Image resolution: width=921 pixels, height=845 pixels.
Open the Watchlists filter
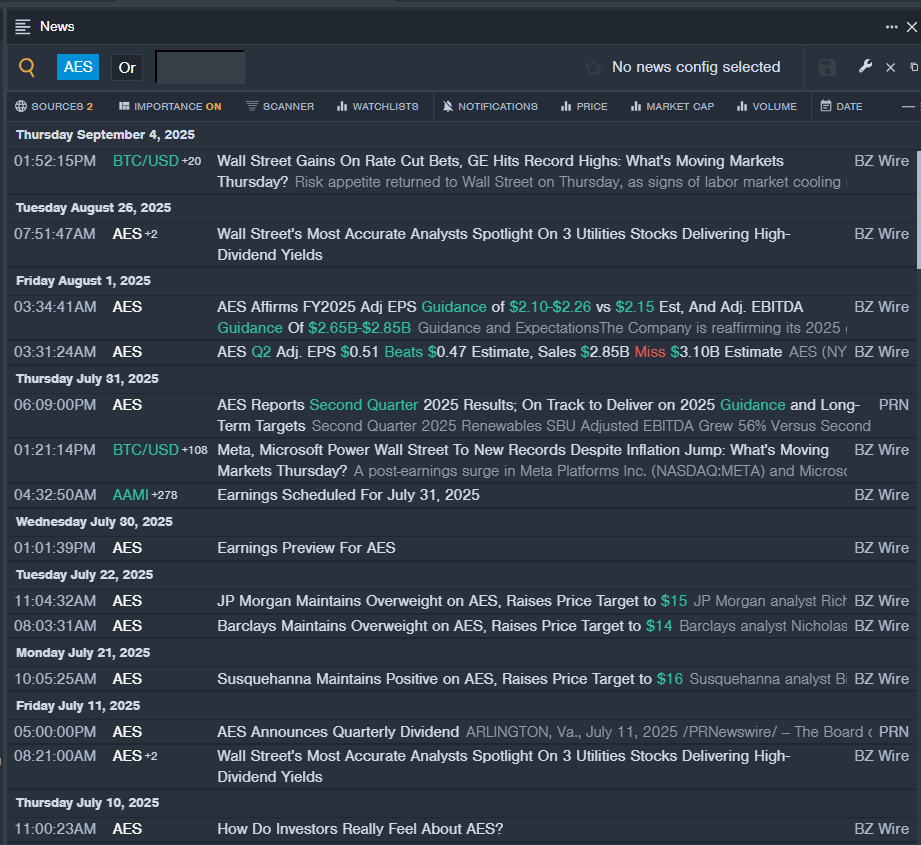[378, 106]
